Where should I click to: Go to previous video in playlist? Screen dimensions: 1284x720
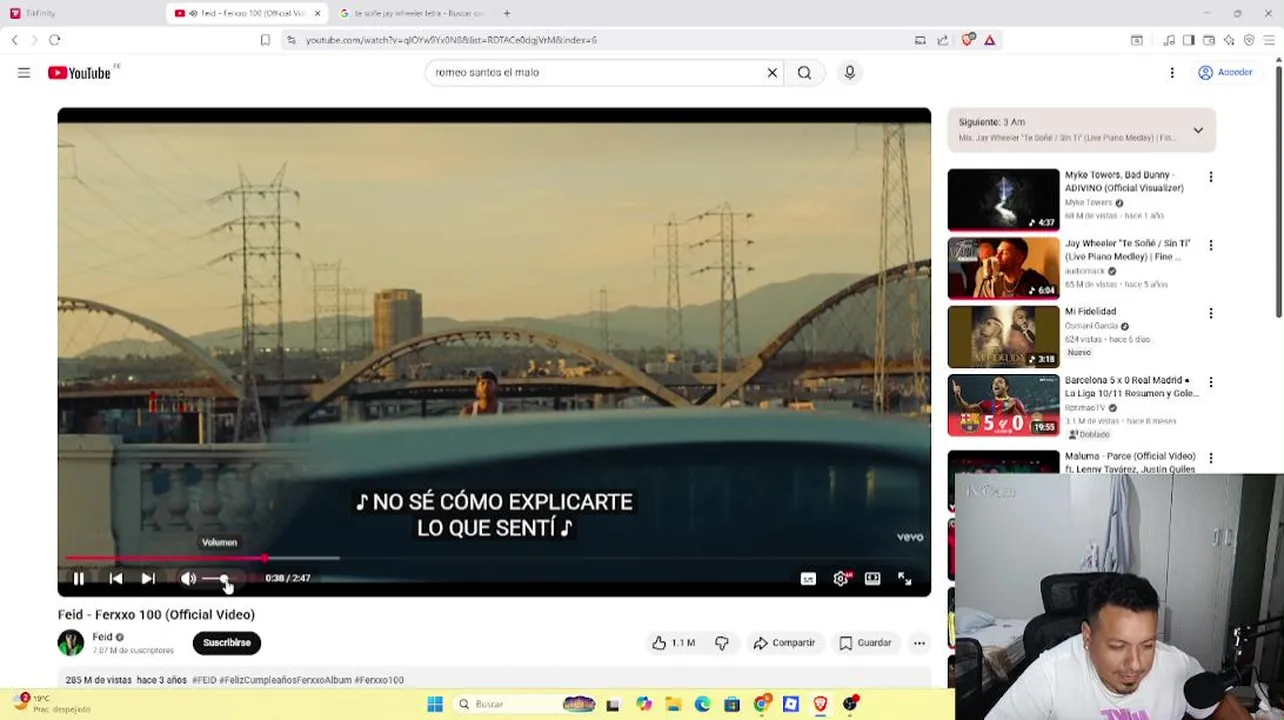coord(116,578)
